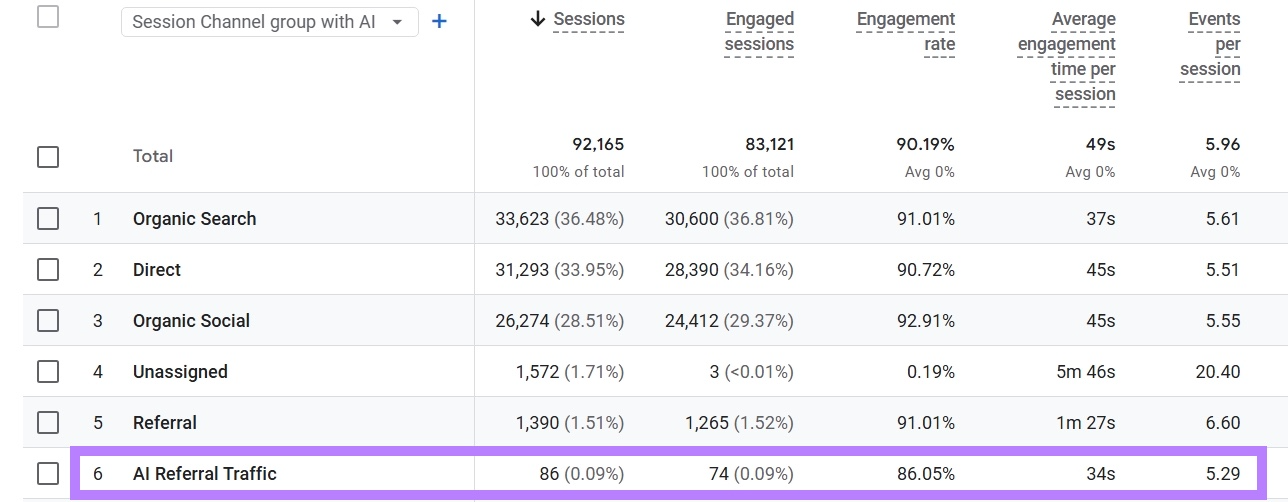Image resolution: width=1288 pixels, height=502 pixels.
Task: Sort by Engagement rate column
Action: [x=905, y=32]
